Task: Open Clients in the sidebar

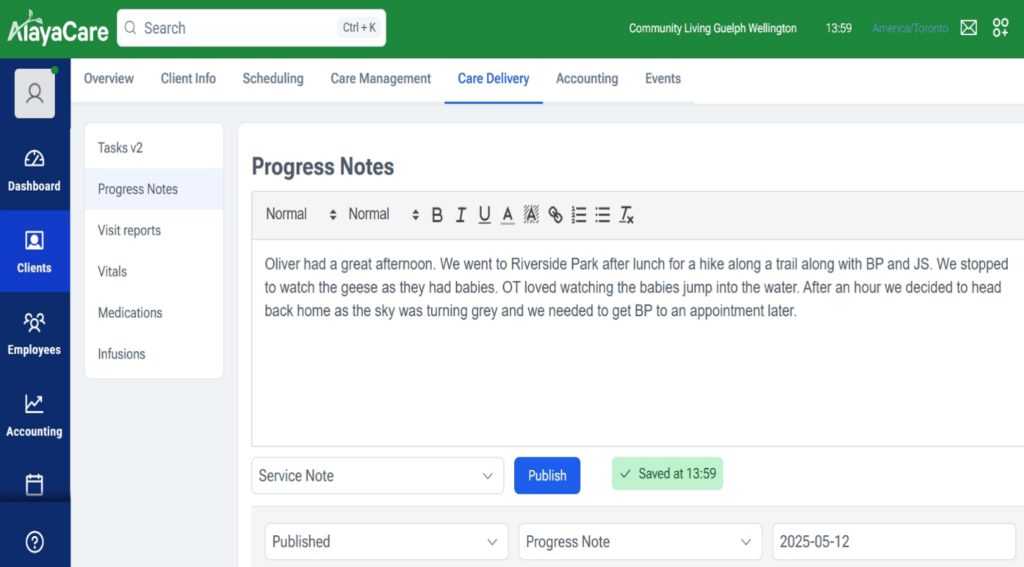Action: 34,251
